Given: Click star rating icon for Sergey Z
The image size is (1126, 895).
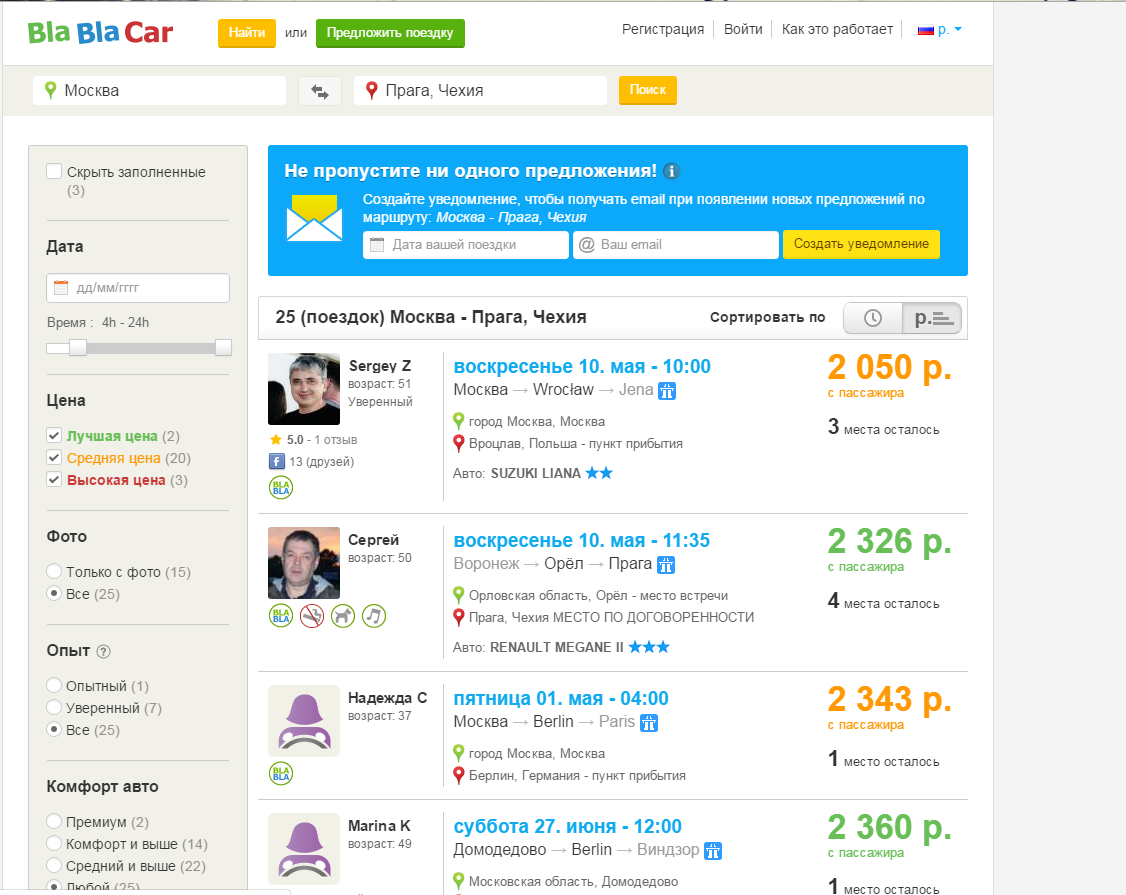Looking at the screenshot, I should coord(275,440).
